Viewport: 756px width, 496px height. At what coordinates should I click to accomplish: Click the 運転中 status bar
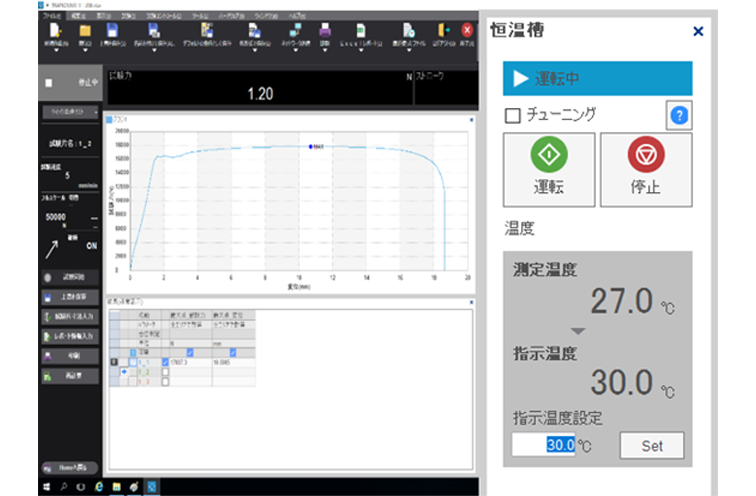click(597, 78)
